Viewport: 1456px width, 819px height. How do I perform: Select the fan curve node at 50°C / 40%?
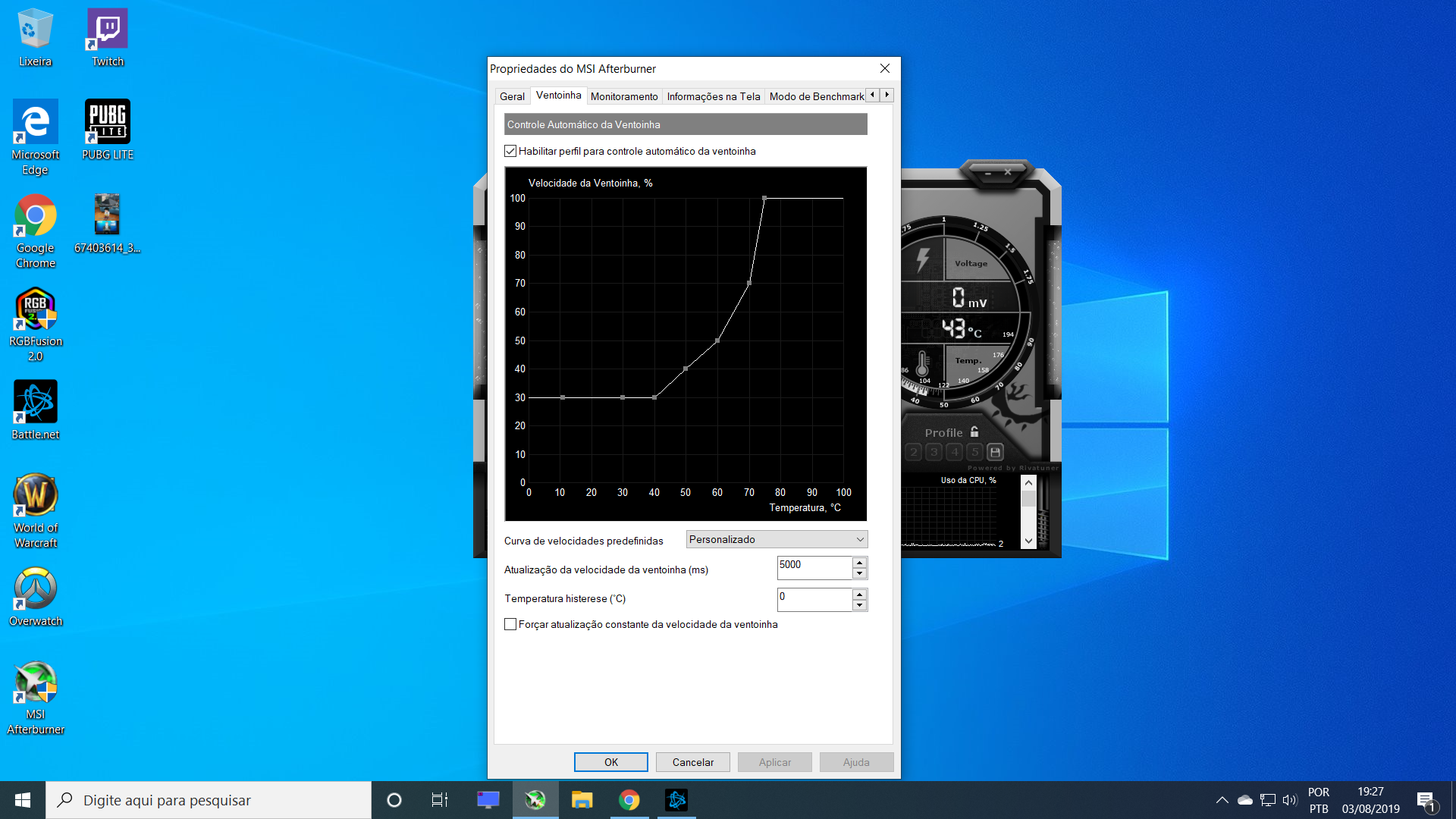(x=686, y=369)
